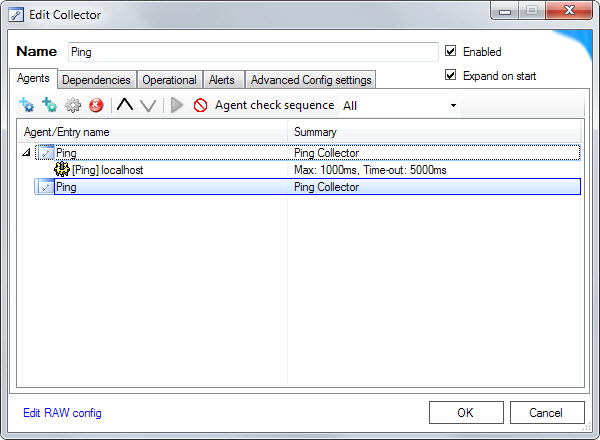Move agent up with the up arrow

(x=125, y=104)
